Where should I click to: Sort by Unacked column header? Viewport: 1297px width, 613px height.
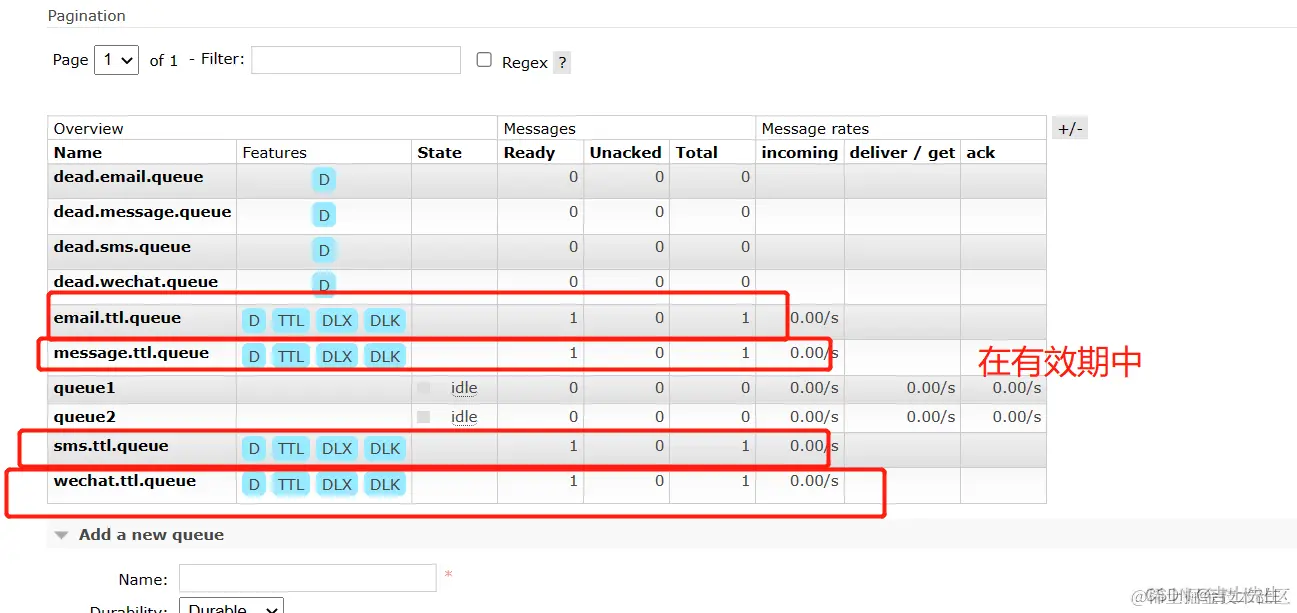click(x=625, y=153)
